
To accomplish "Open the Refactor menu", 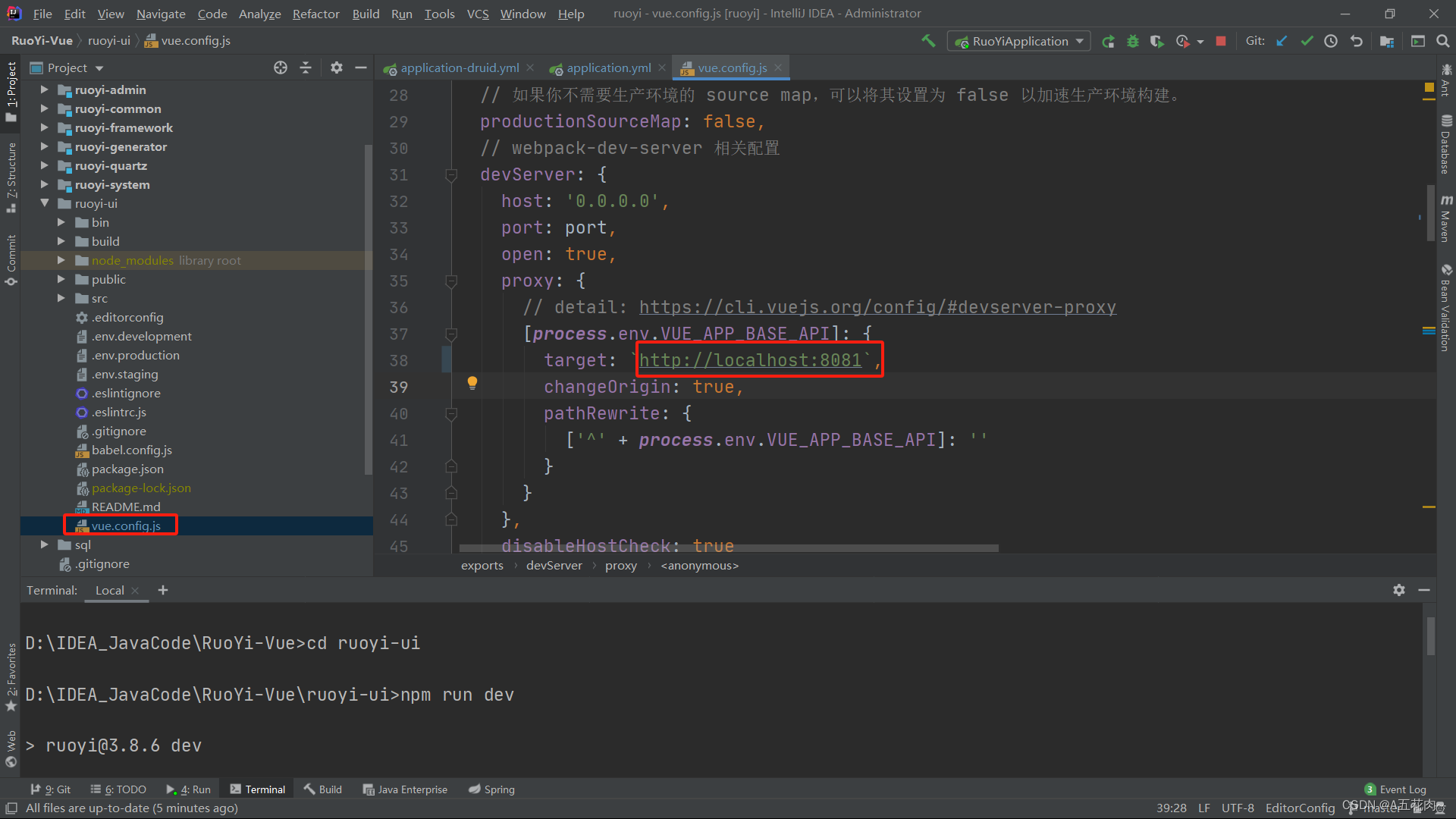I will point(315,14).
